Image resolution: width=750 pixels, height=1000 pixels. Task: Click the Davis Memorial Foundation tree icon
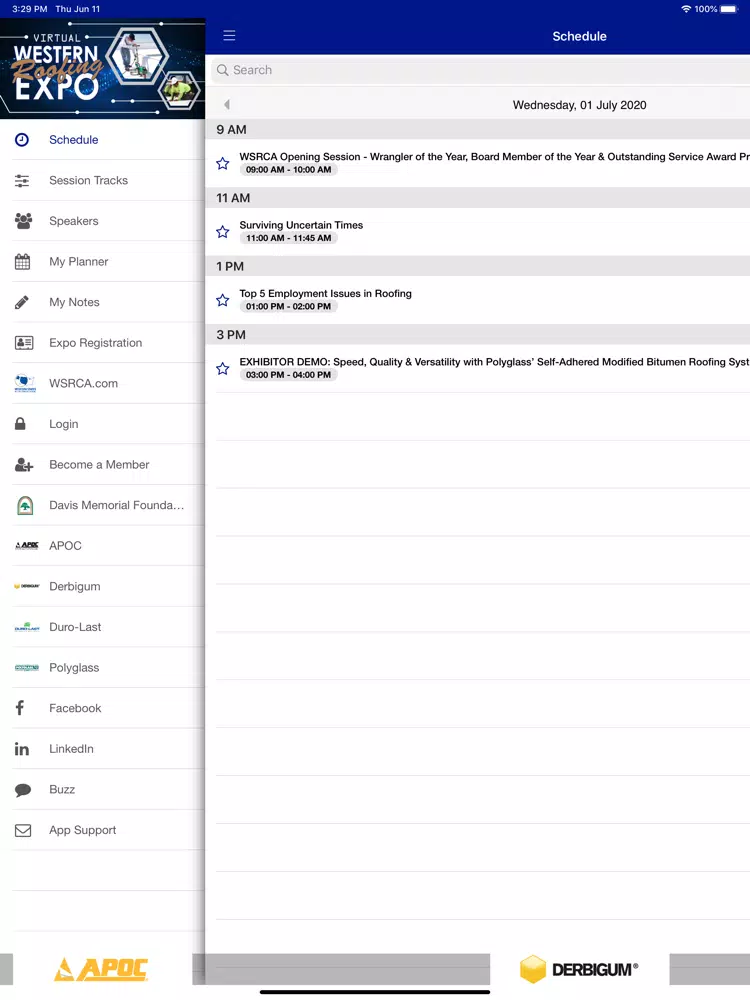[x=25, y=505]
